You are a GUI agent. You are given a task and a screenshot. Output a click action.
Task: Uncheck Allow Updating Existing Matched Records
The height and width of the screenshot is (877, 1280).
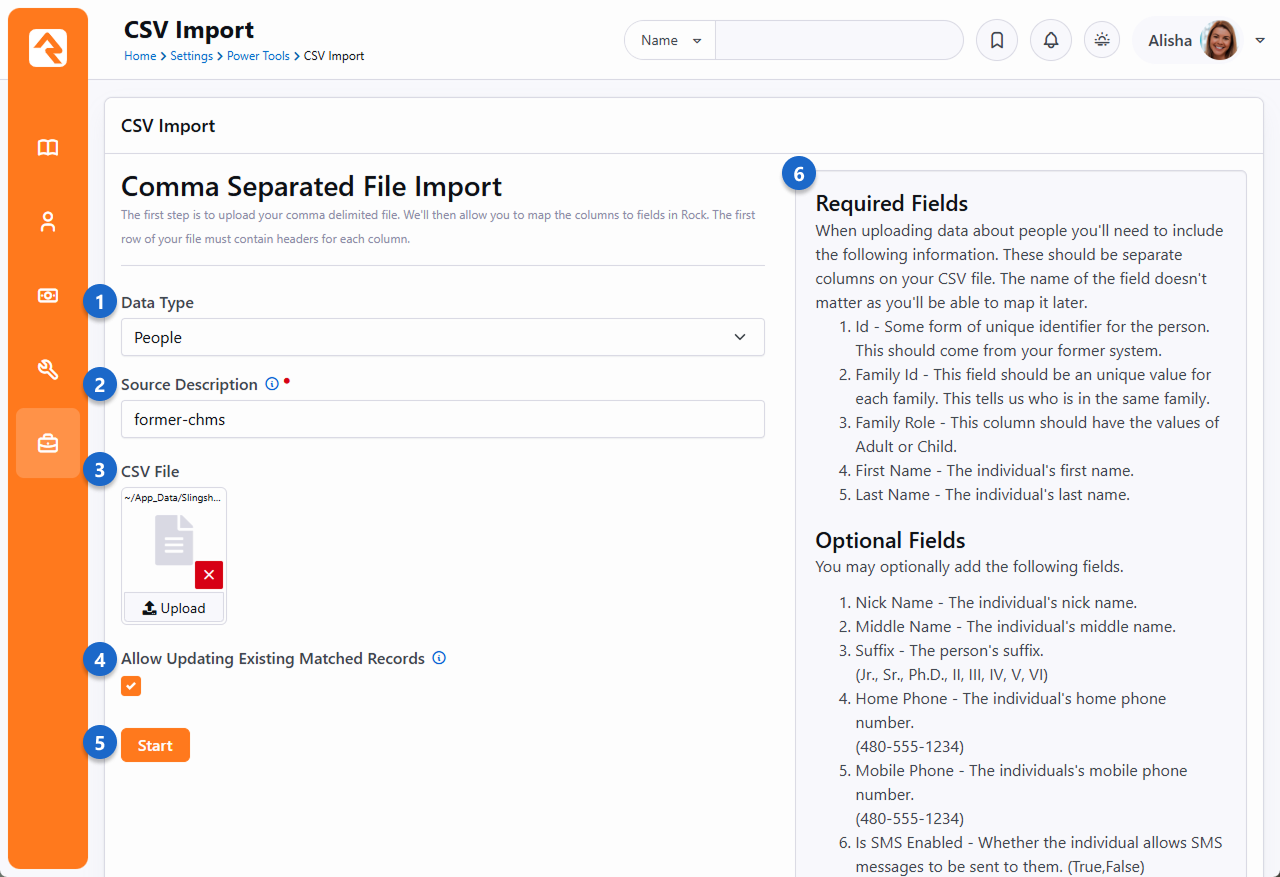(131, 686)
